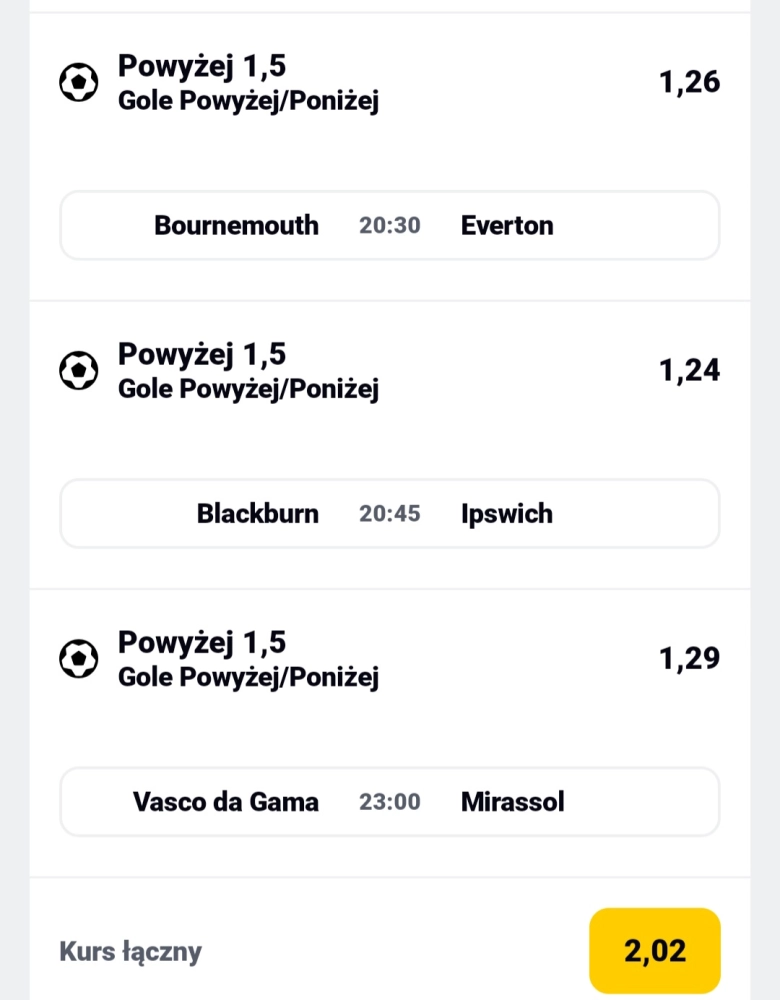This screenshot has height=1000, width=780.
Task: Tap Gole Powyżej/Poniżej label above Blackburn match
Action: click(x=248, y=389)
